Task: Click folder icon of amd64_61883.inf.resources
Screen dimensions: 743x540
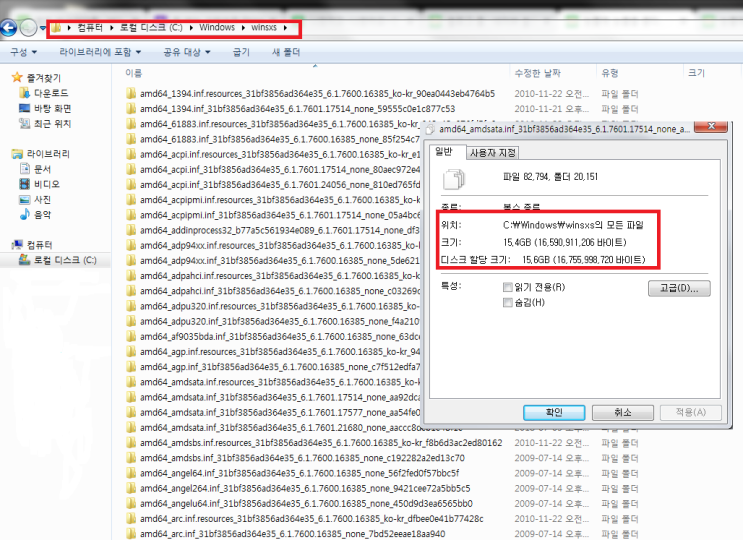Action: 131,124
